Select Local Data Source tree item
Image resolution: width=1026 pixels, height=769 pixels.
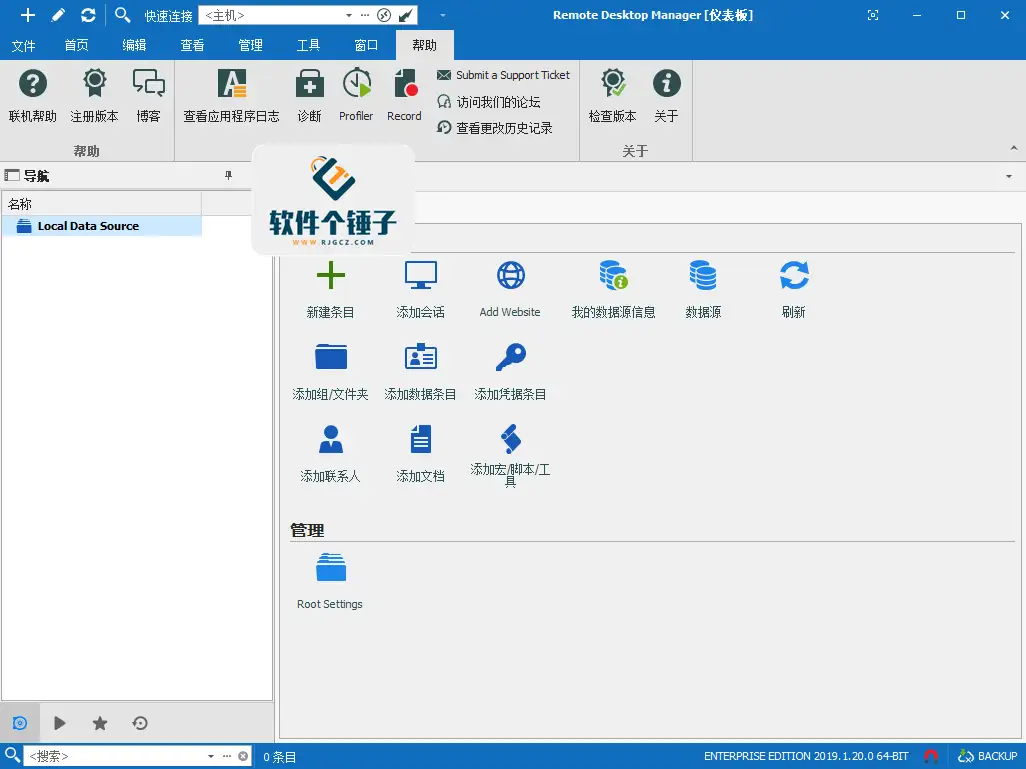click(x=102, y=226)
